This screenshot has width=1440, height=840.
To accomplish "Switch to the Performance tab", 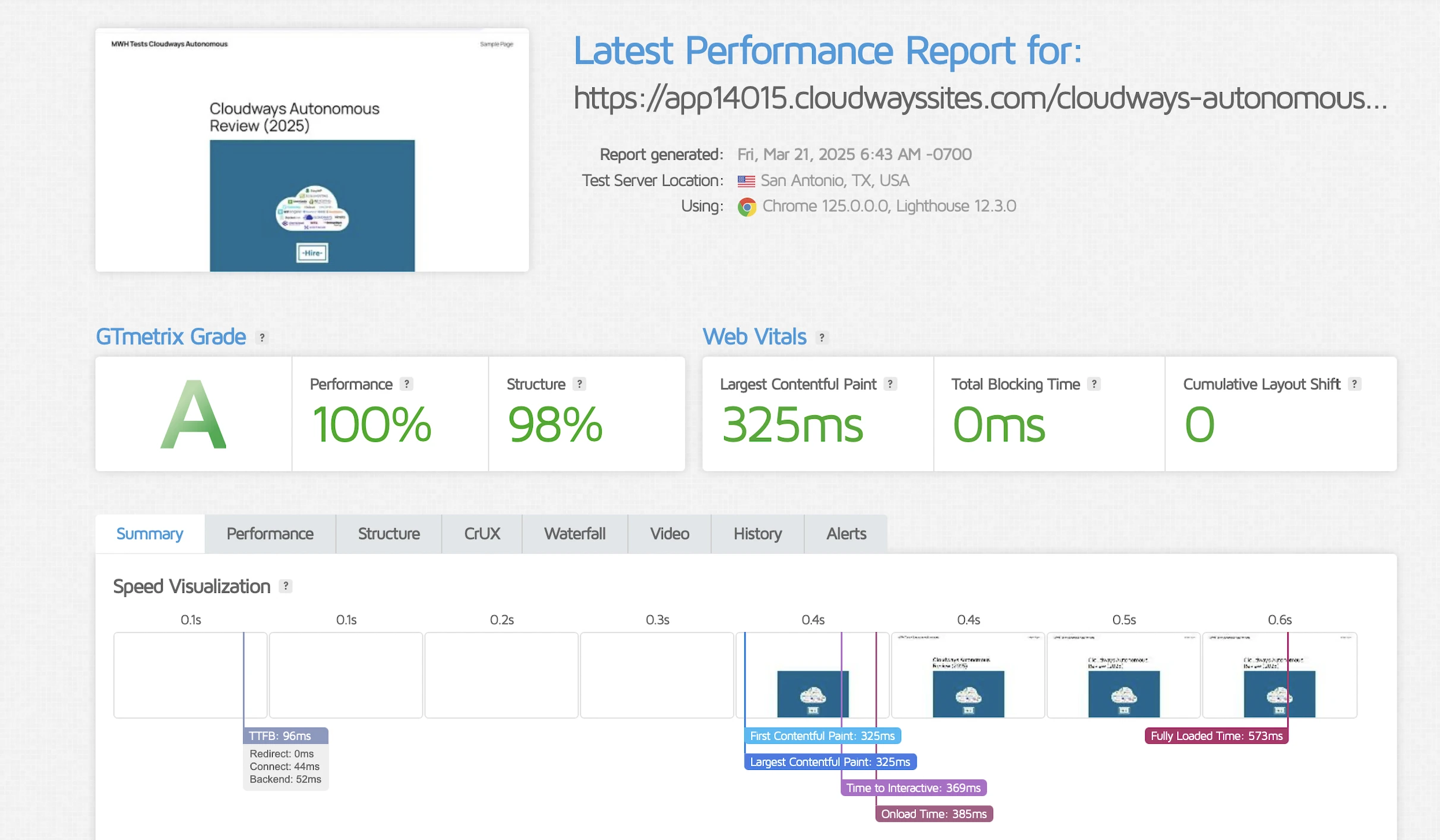I will (x=270, y=533).
